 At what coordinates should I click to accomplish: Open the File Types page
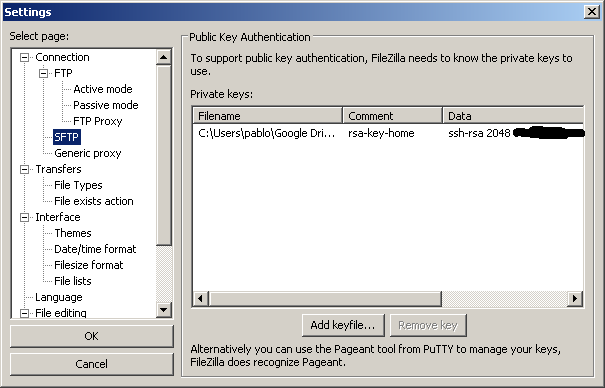[78, 185]
